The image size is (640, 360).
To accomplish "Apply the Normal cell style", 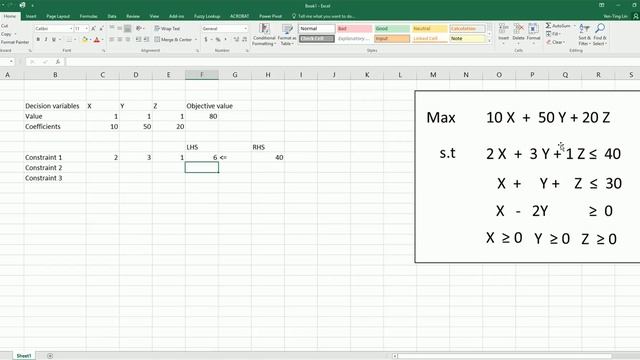I will [317, 29].
